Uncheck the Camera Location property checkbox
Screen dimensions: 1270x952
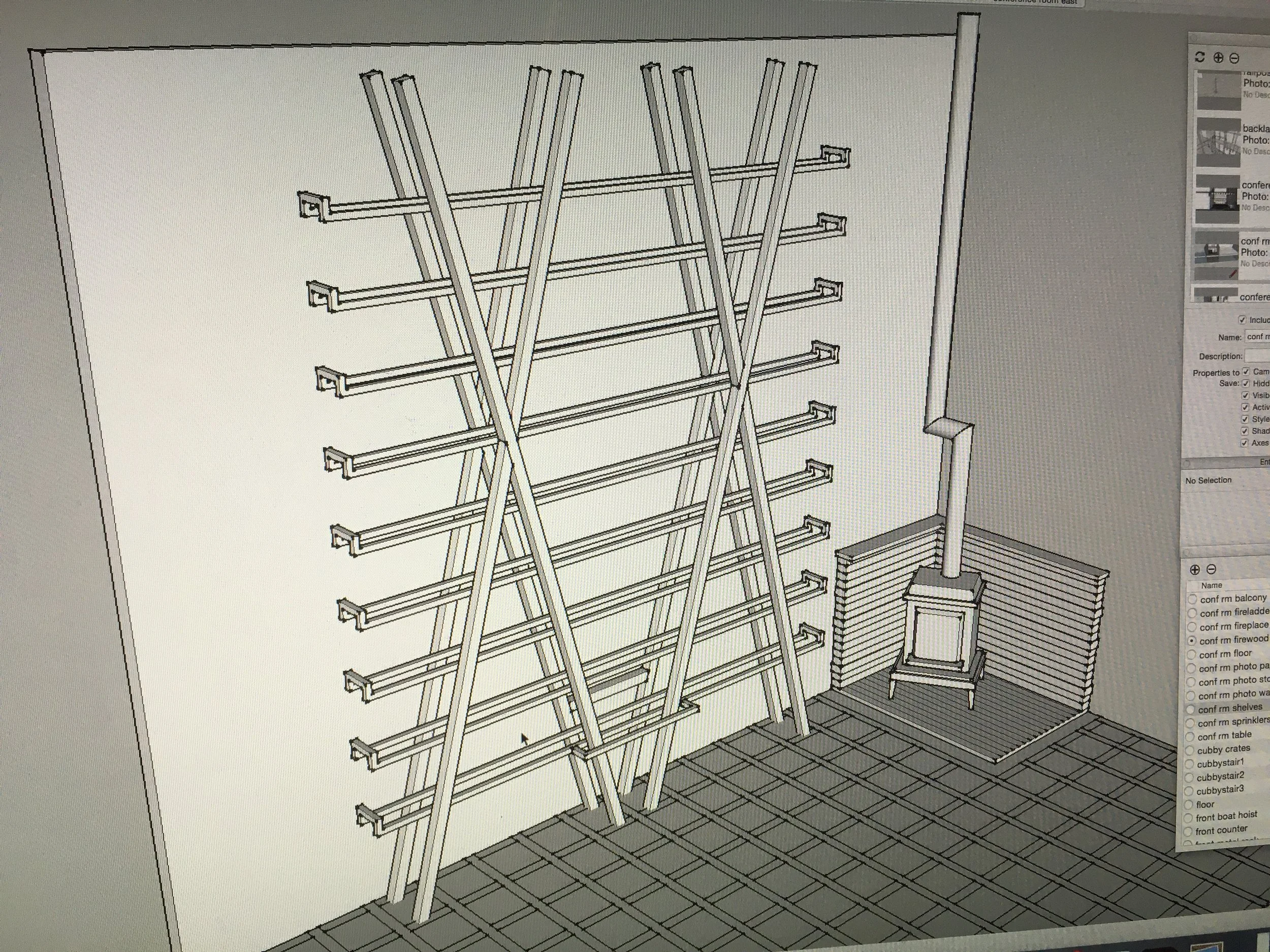click(1246, 372)
